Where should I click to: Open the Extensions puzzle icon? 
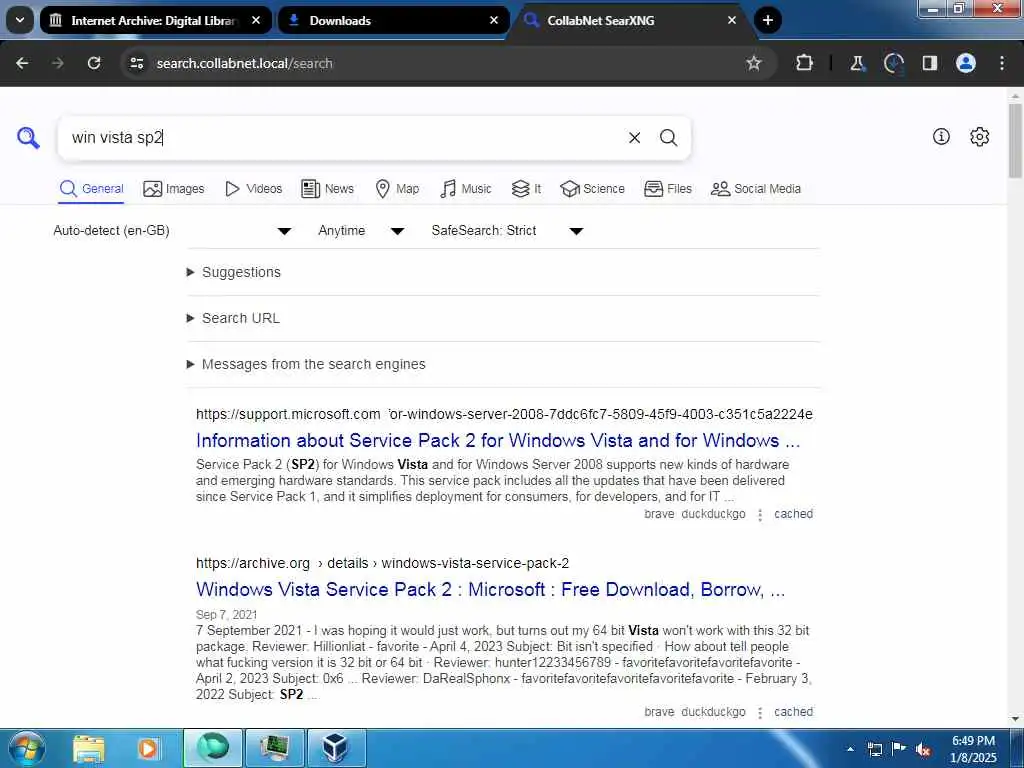(805, 63)
